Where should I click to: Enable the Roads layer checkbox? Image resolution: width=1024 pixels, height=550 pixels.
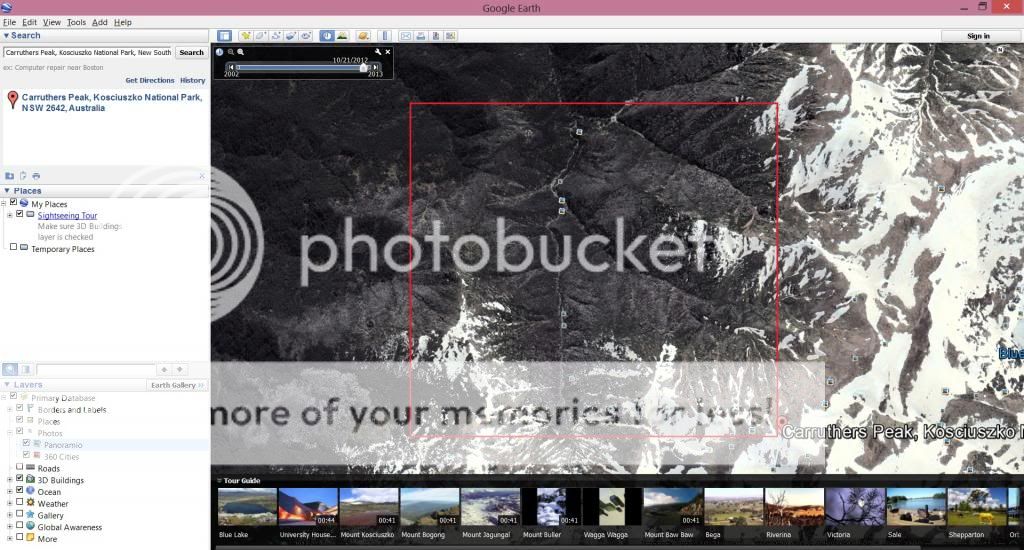point(19,468)
